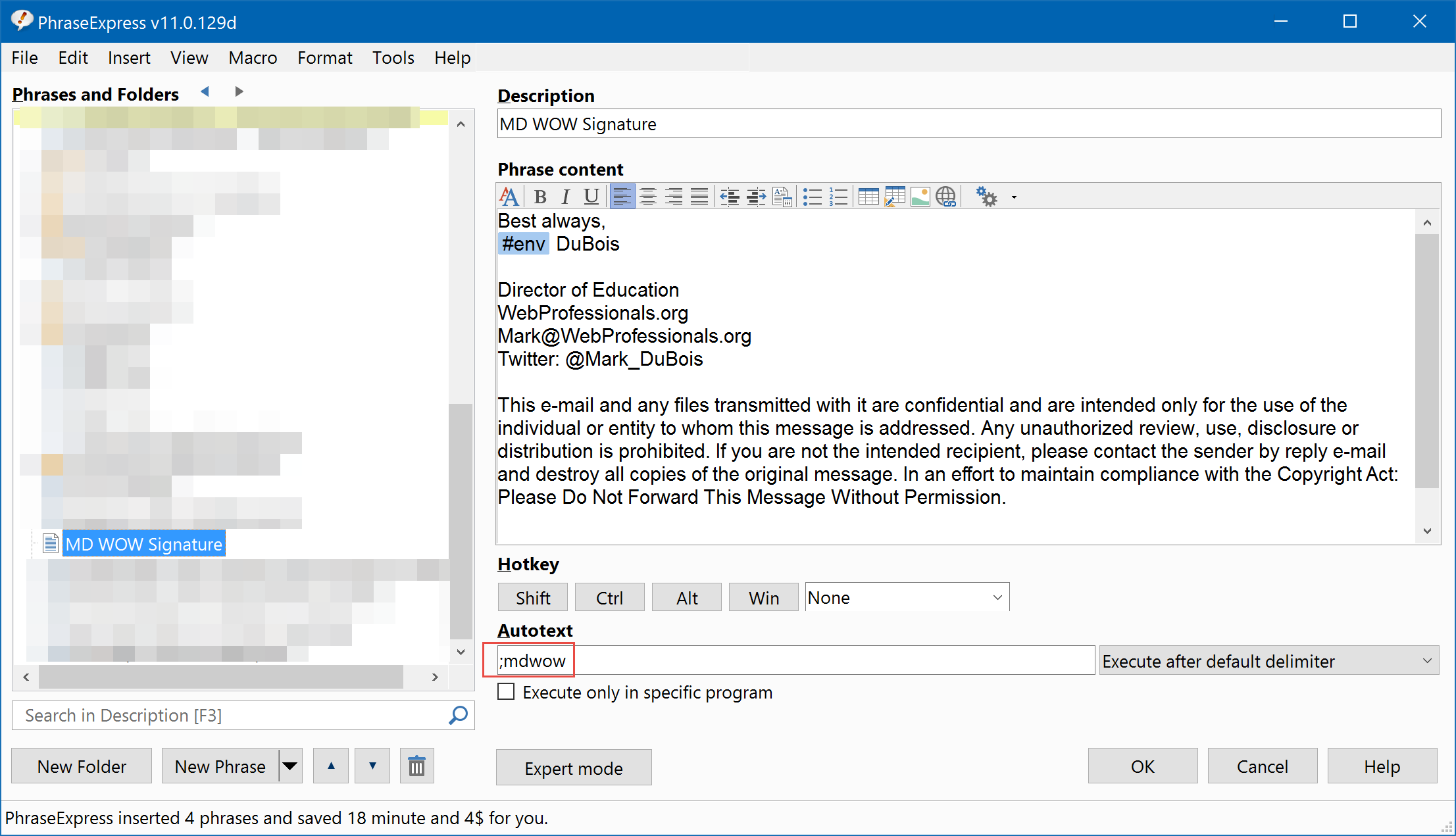The image size is (1456, 836).
Task: Open the font formatting tool
Action: click(x=509, y=197)
